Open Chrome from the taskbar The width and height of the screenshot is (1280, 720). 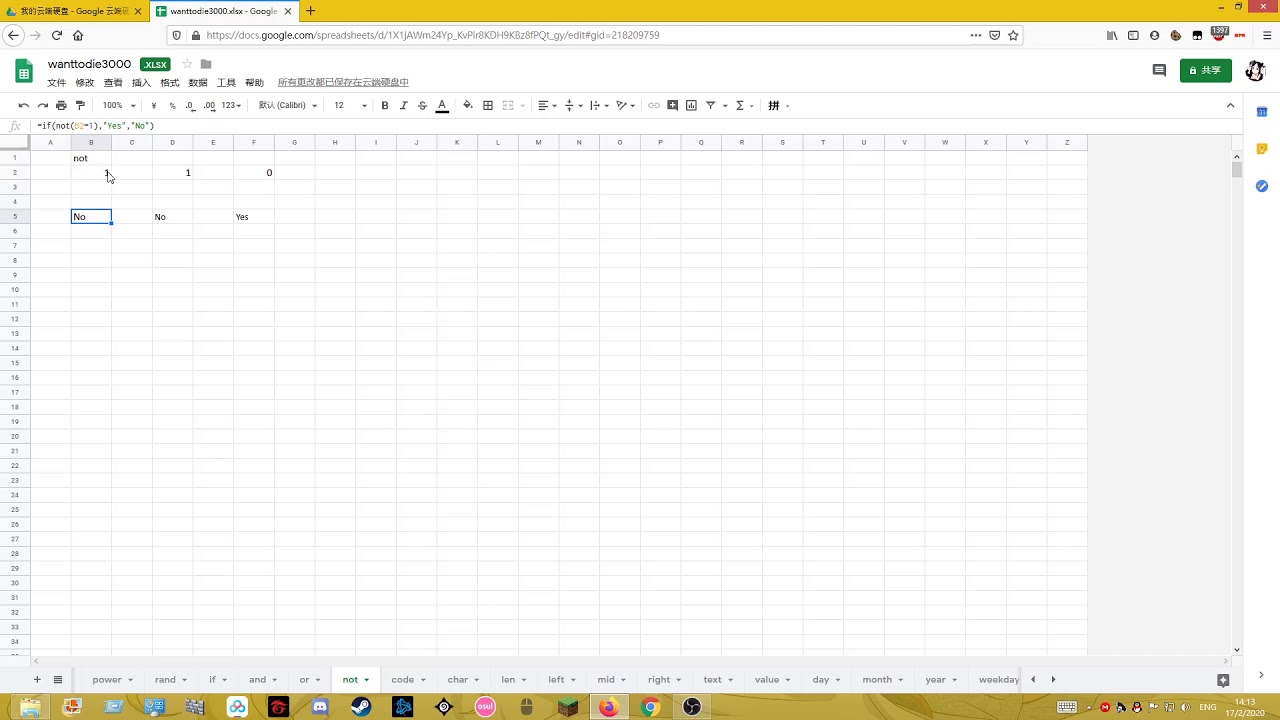[x=650, y=707]
